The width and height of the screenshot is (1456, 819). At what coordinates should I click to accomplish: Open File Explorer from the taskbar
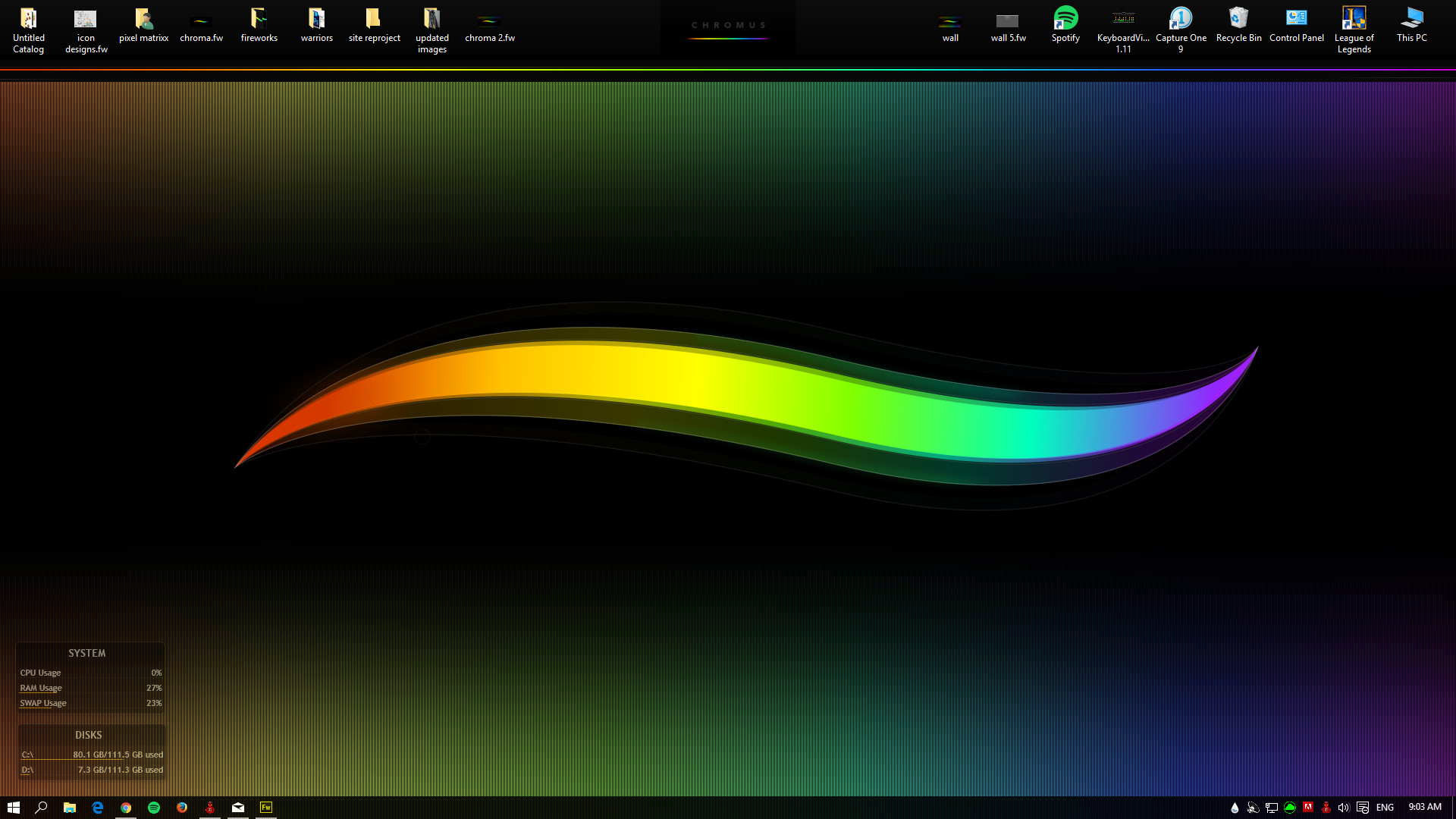click(x=69, y=808)
